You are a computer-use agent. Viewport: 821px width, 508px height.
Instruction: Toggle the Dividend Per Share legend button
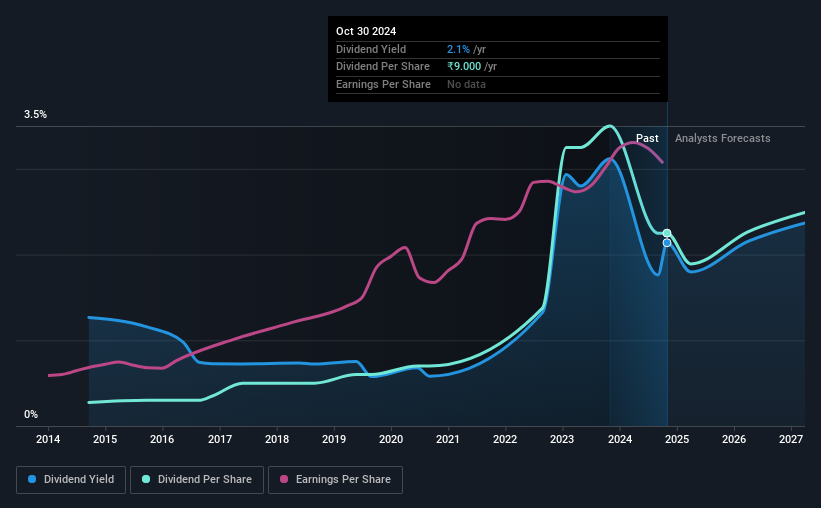(197, 480)
